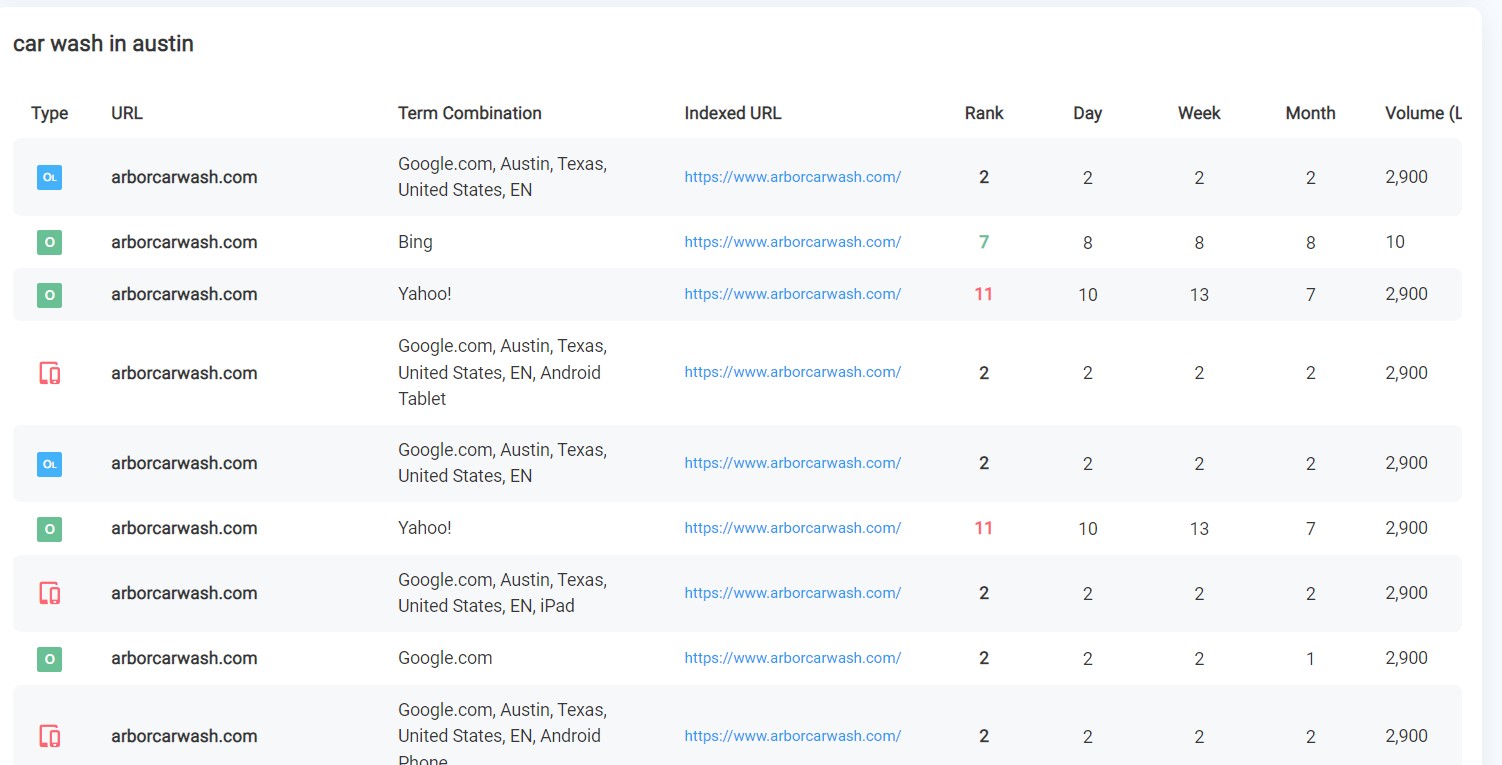Sort by the Indexed URL column header
The height and width of the screenshot is (765, 1502).
click(733, 113)
